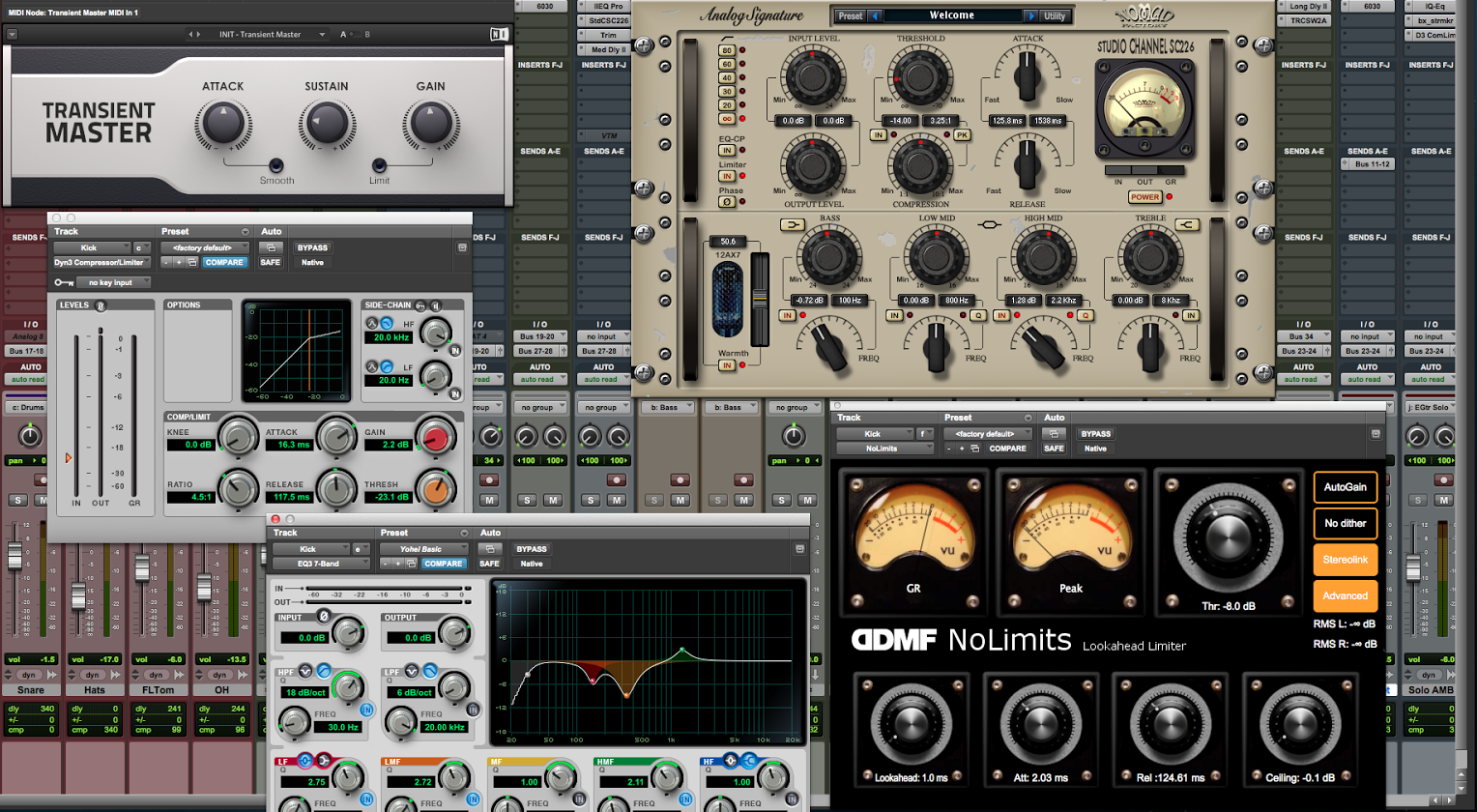1477x812 pixels.
Task: Click side-chain listen speaker icon in Dyn3
Action: click(435, 305)
